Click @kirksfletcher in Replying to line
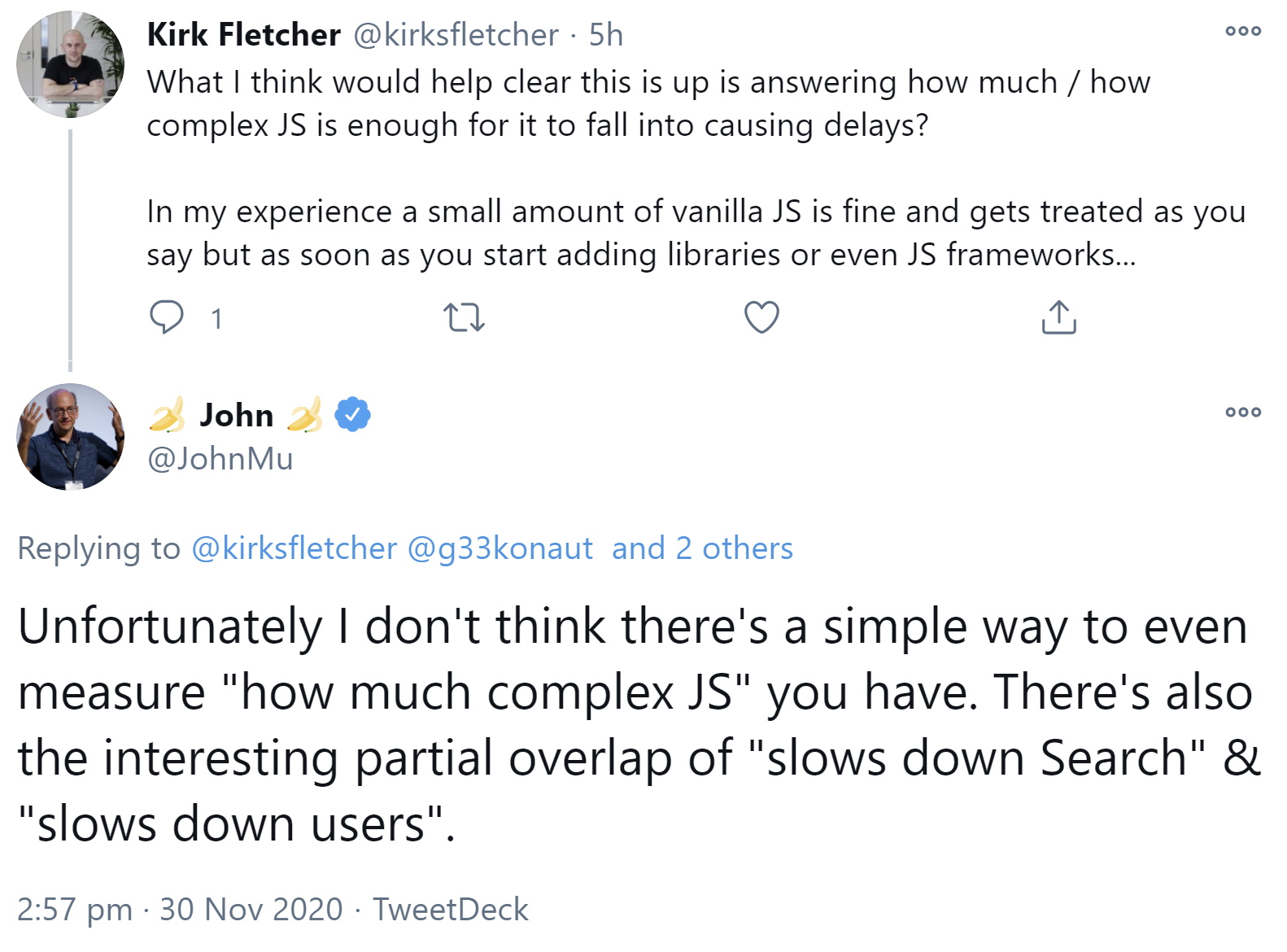This screenshot has height=952, width=1287. tap(294, 548)
